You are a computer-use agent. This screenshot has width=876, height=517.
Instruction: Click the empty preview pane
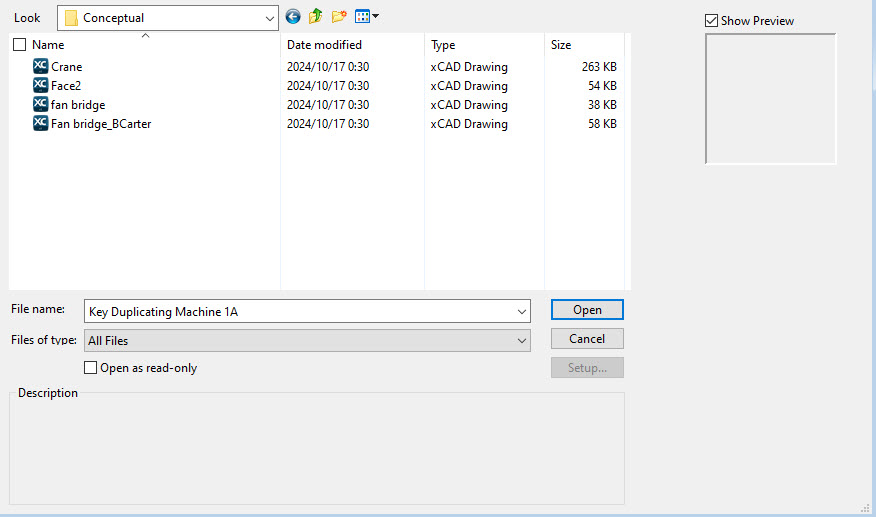coord(770,98)
